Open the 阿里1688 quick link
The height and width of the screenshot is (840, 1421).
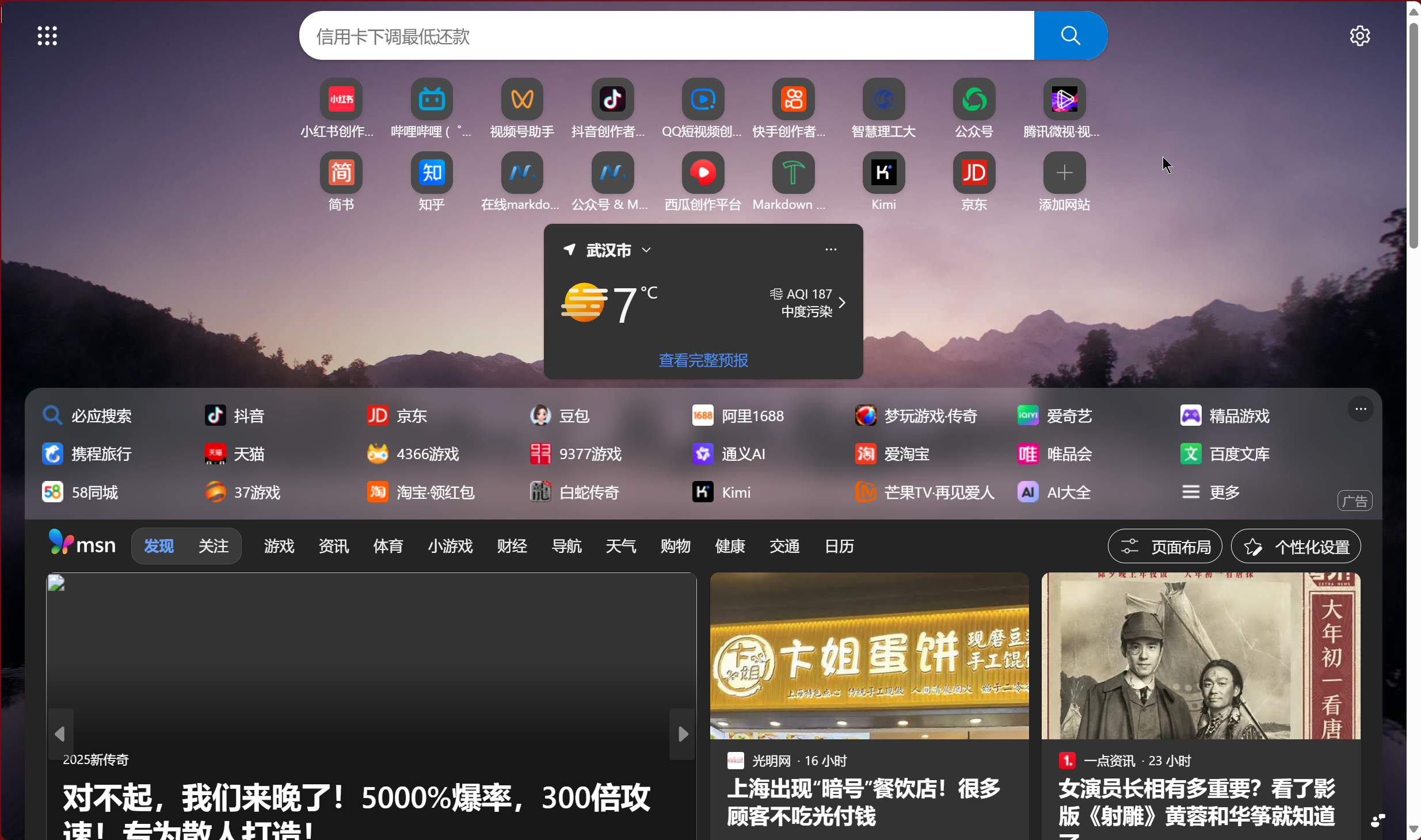(x=738, y=415)
